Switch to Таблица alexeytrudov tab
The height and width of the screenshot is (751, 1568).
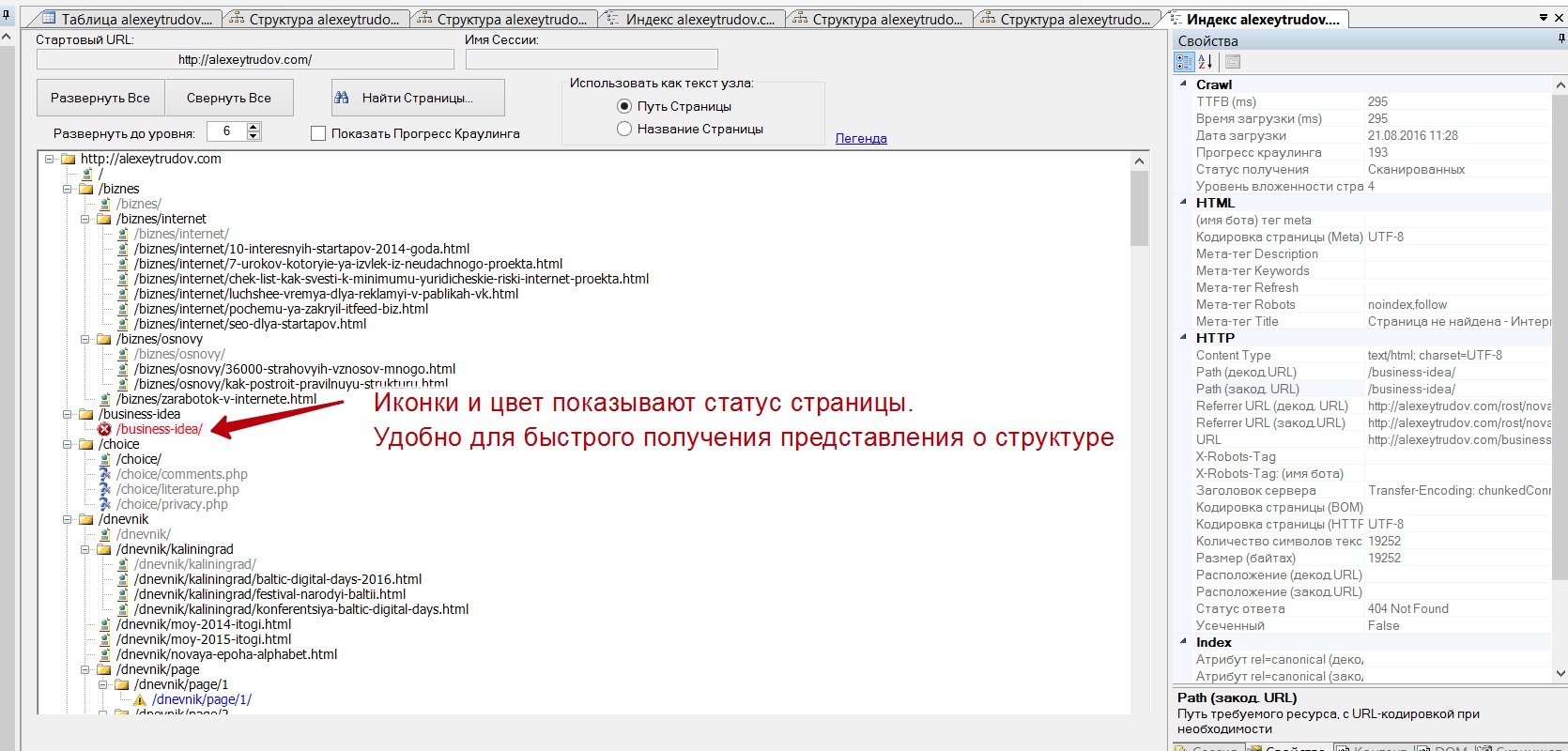tap(126, 19)
